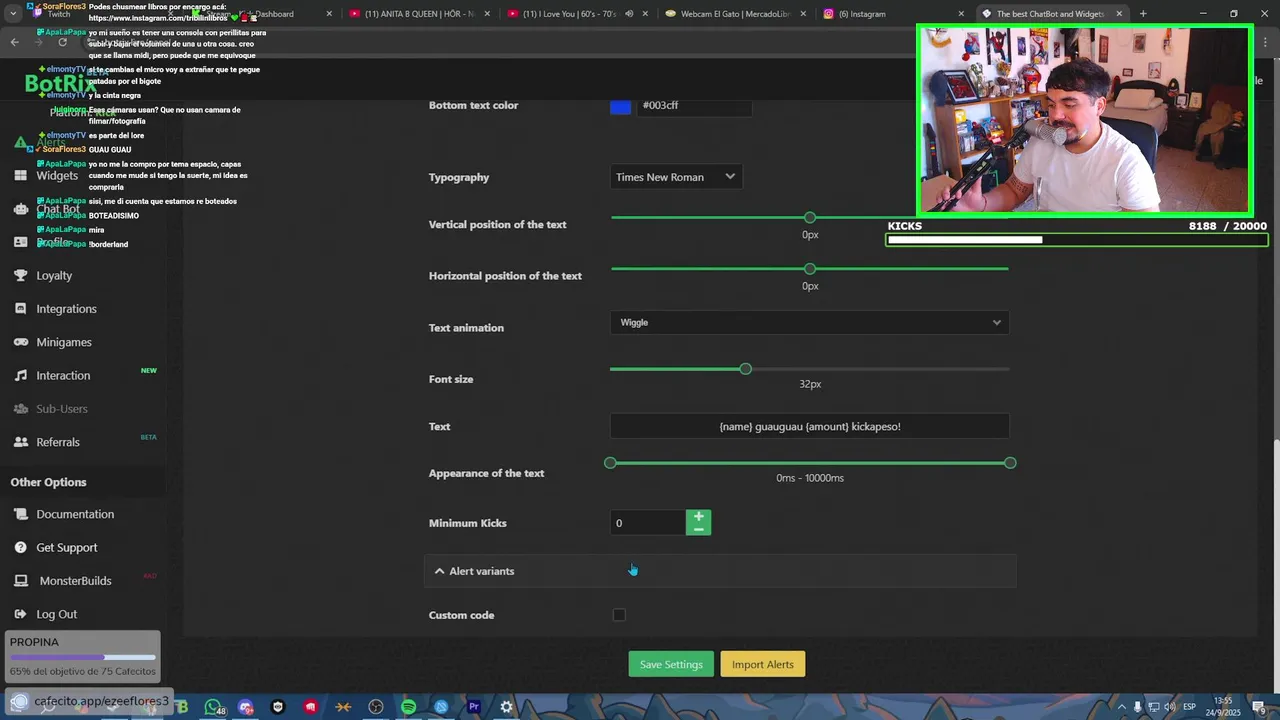Click the Documentation book icon
Image resolution: width=1280 pixels, height=720 pixels.
pyautogui.click(x=20, y=514)
